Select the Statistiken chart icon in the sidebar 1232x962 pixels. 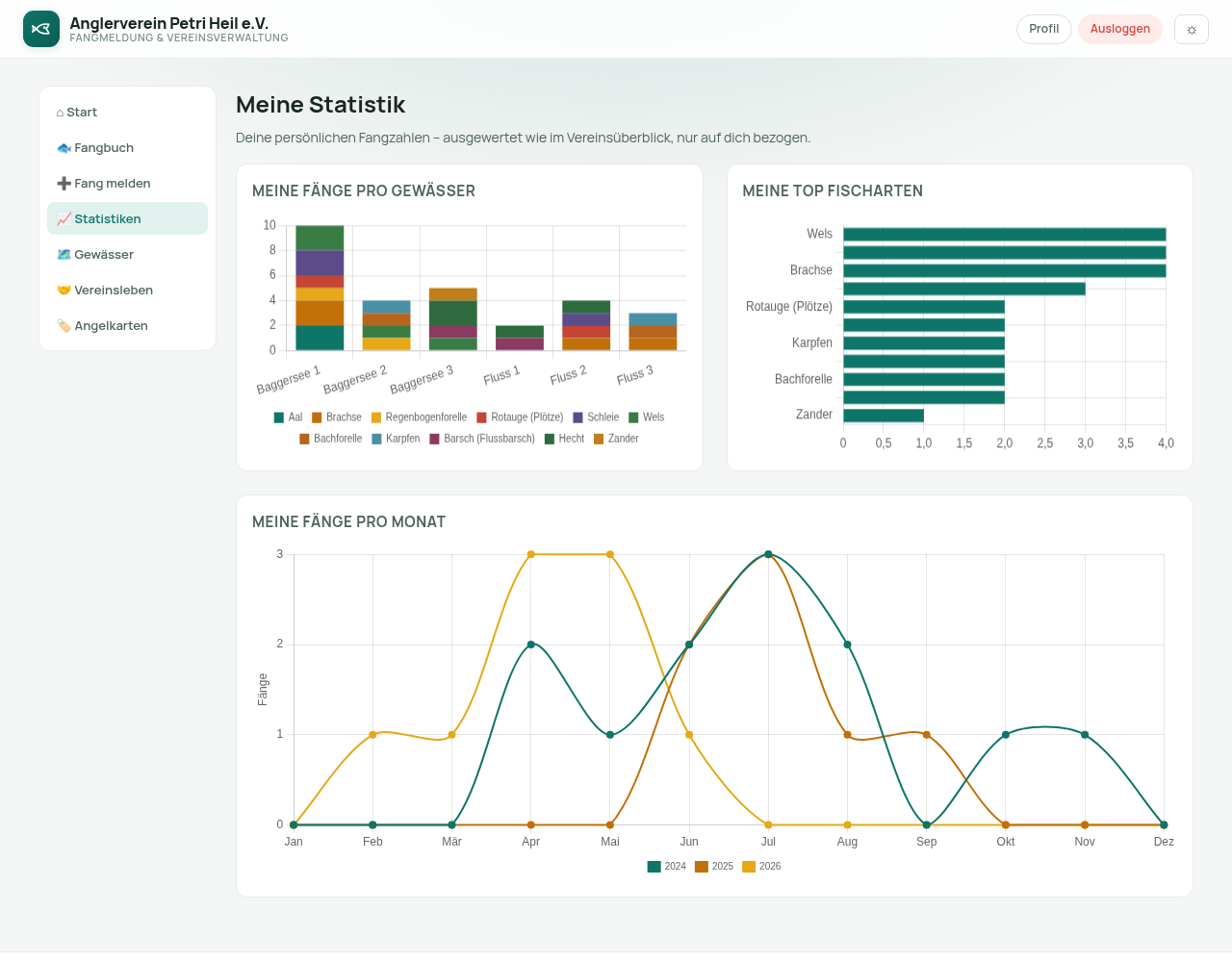tap(64, 219)
